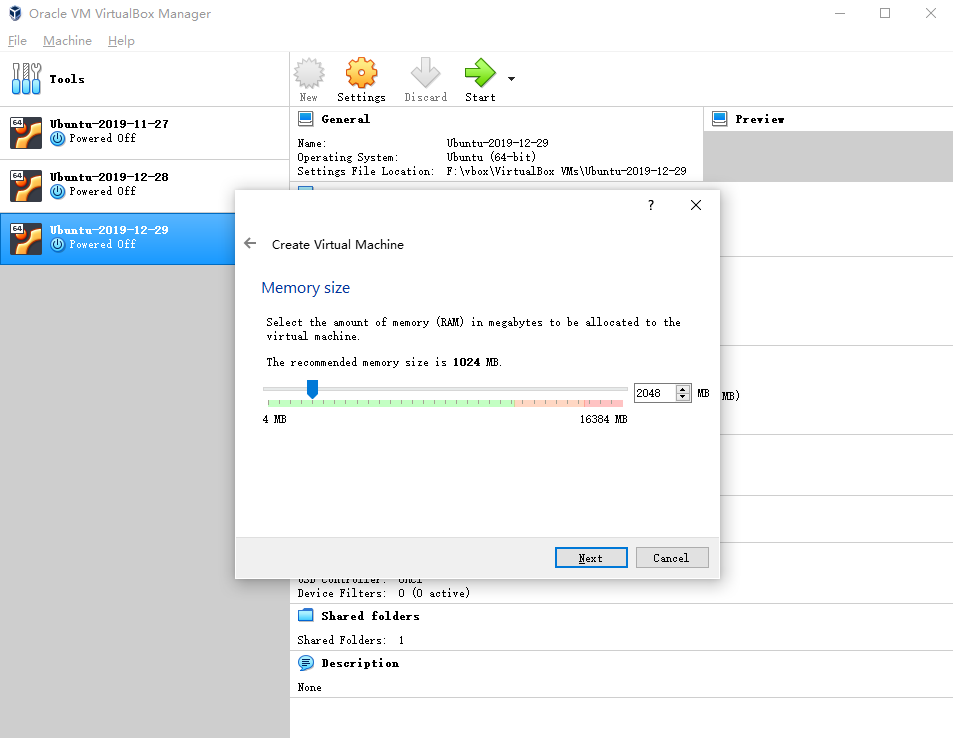Click the wizard help question mark
Viewport: 953px width, 738px height.
click(x=651, y=205)
